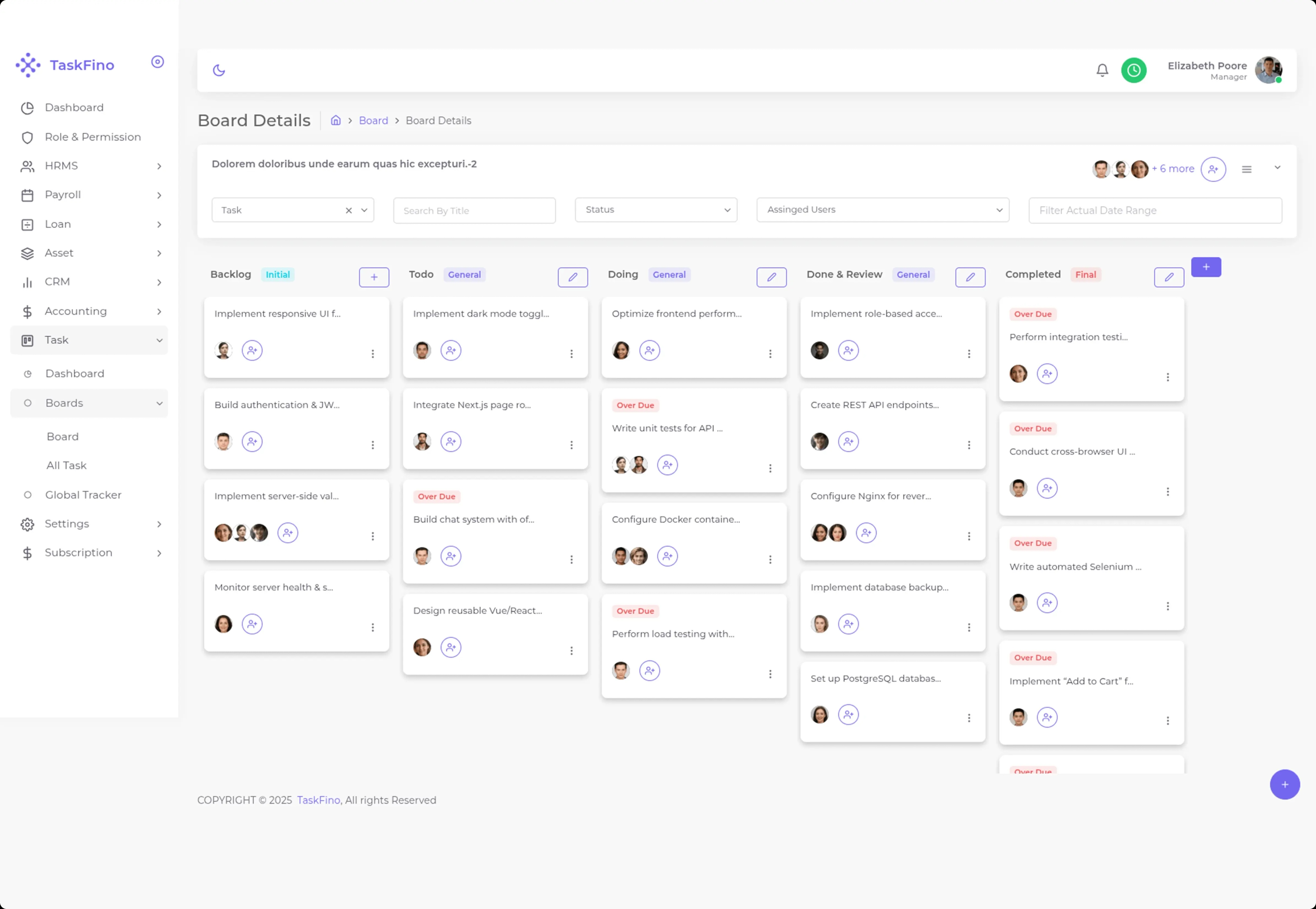Screen dimensions: 1316x909
Task: Click the TaskFino footer link
Action: [318, 800]
